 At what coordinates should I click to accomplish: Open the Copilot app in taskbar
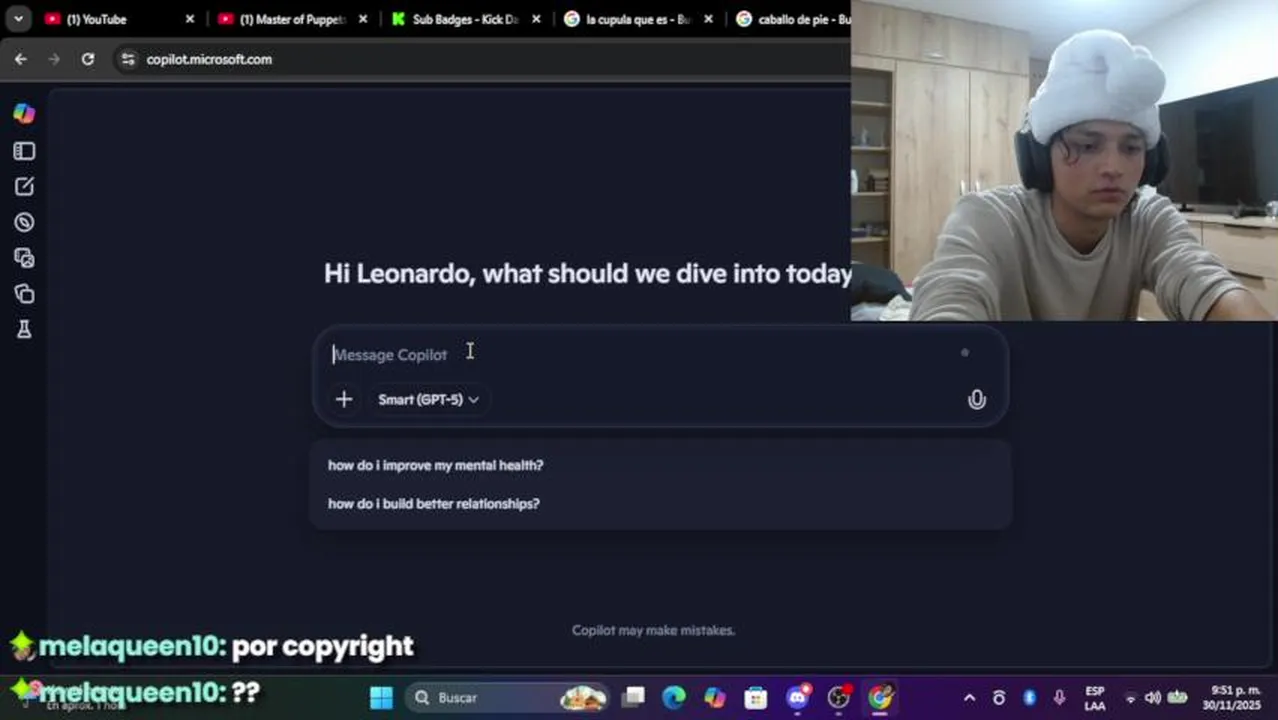715,697
